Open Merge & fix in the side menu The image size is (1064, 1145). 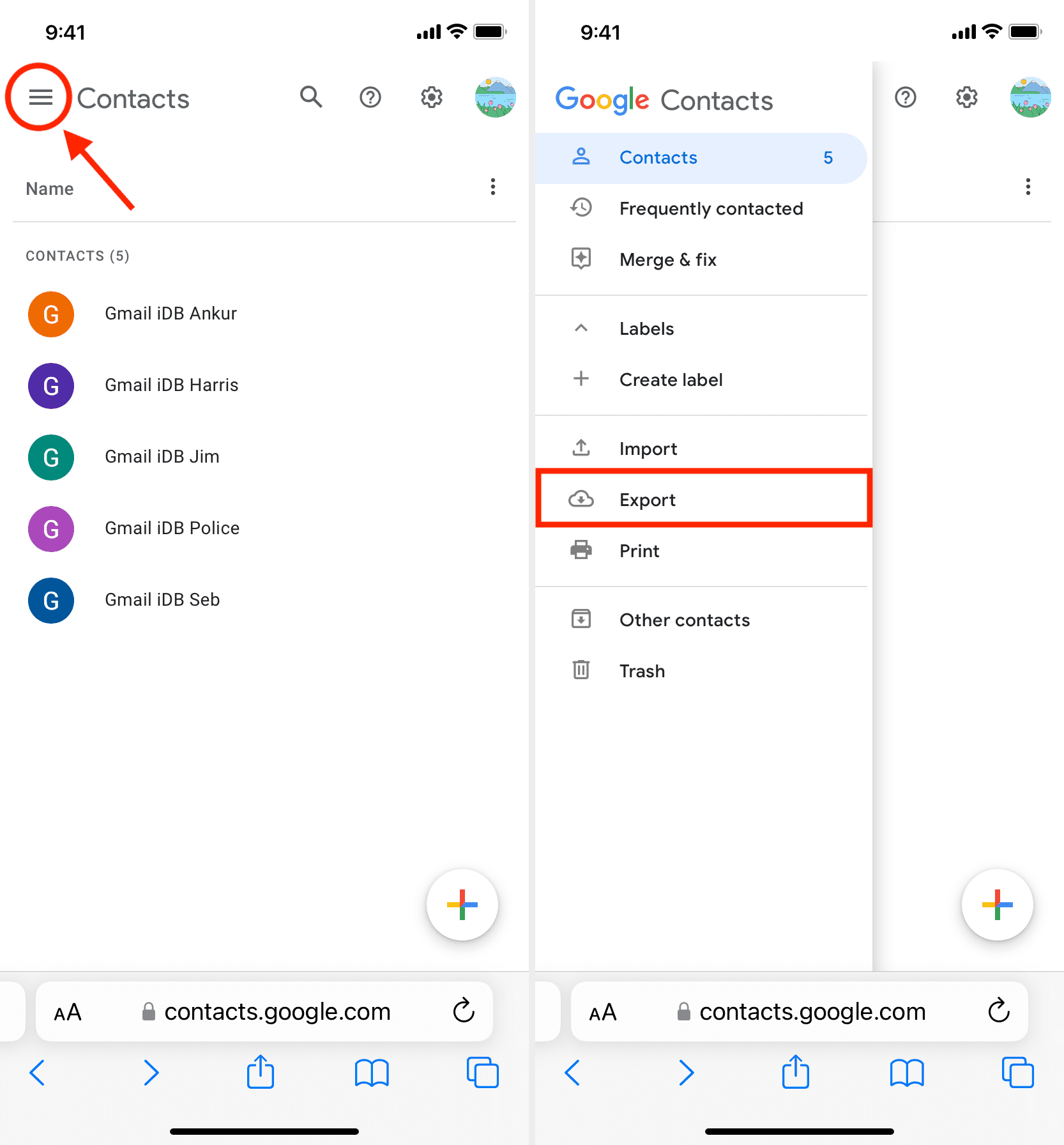pos(701,260)
